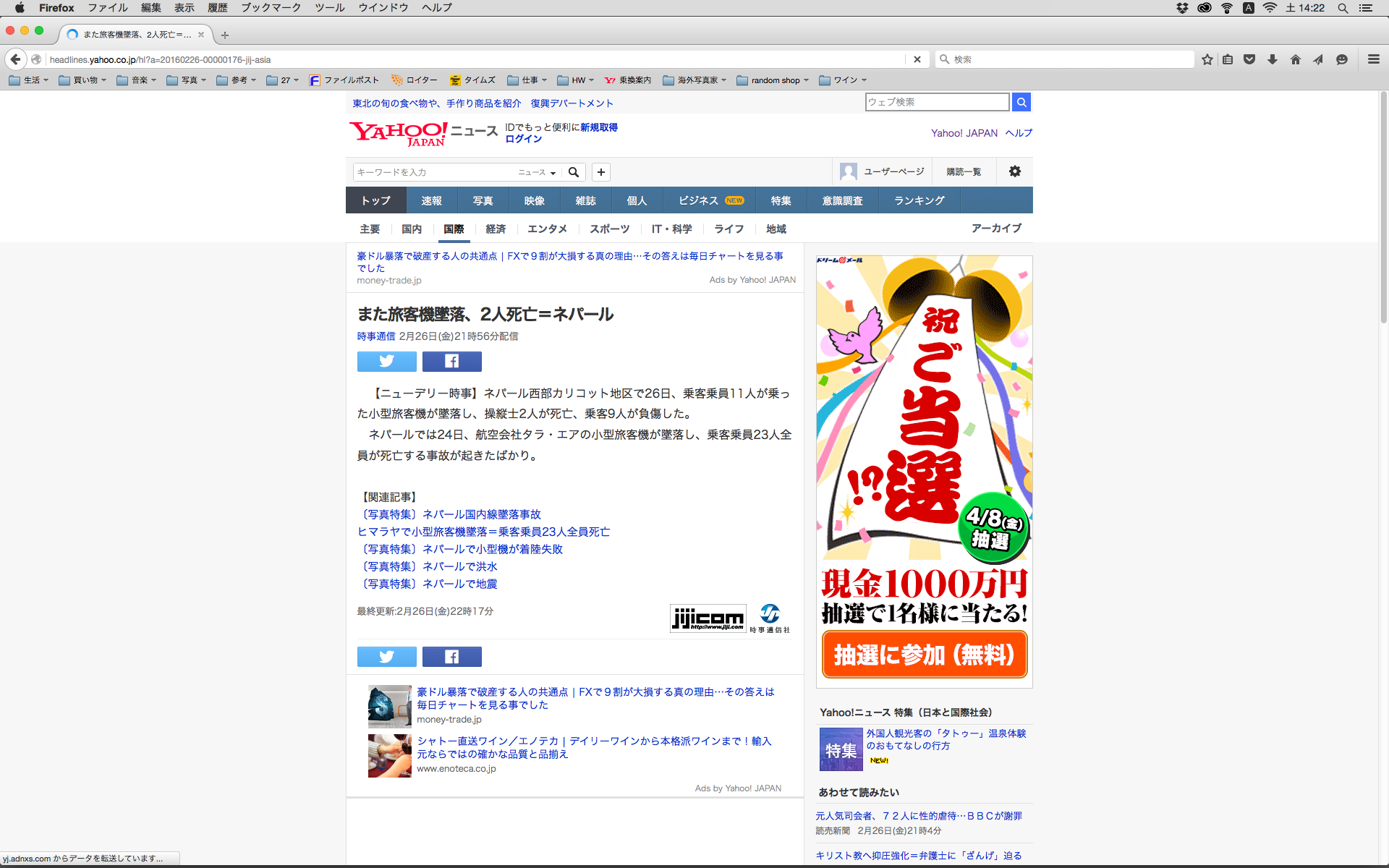
Task: Click the Facebook share button below headline
Action: 451,361
